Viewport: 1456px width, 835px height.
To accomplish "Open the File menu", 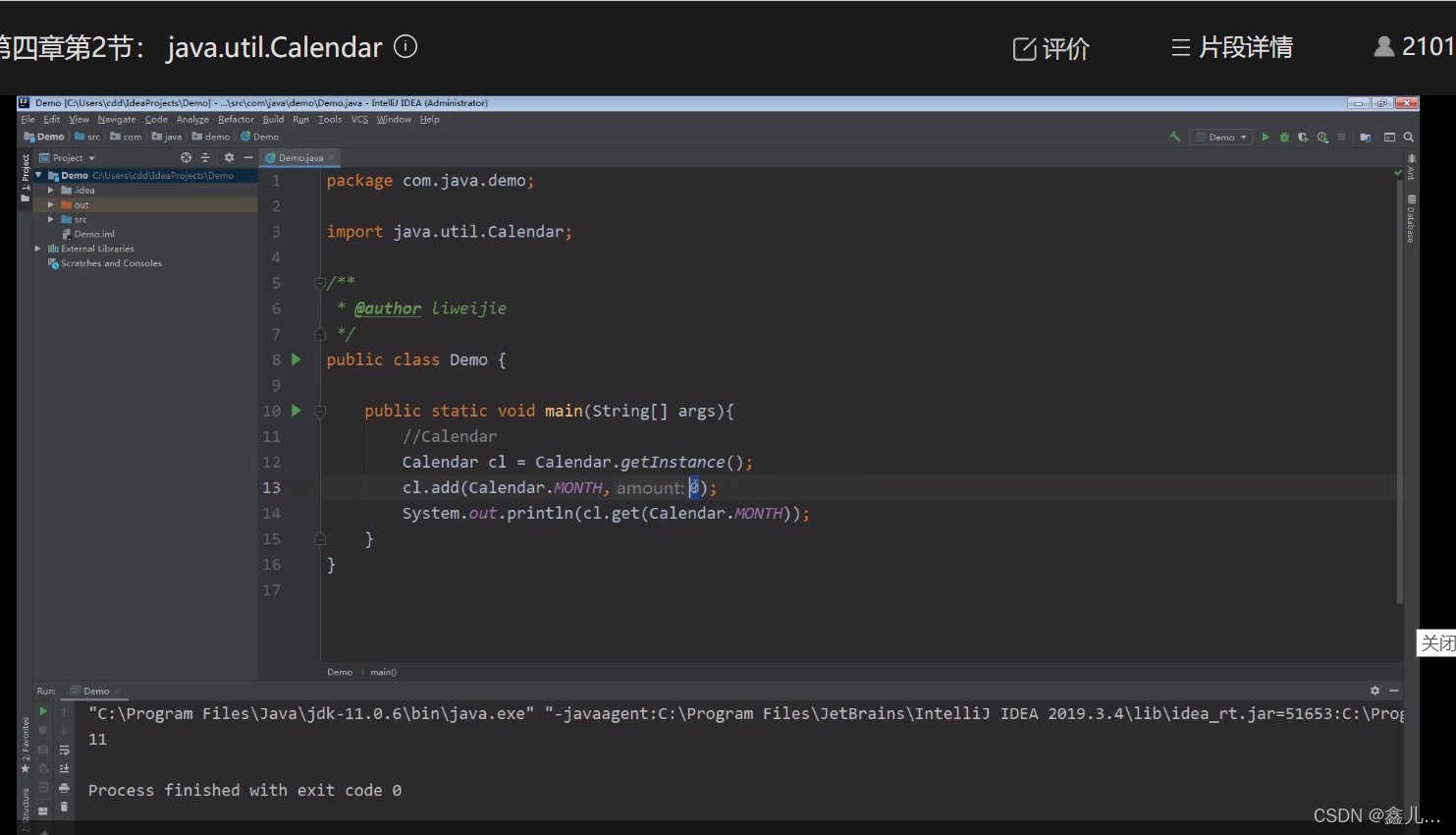I will [27, 119].
